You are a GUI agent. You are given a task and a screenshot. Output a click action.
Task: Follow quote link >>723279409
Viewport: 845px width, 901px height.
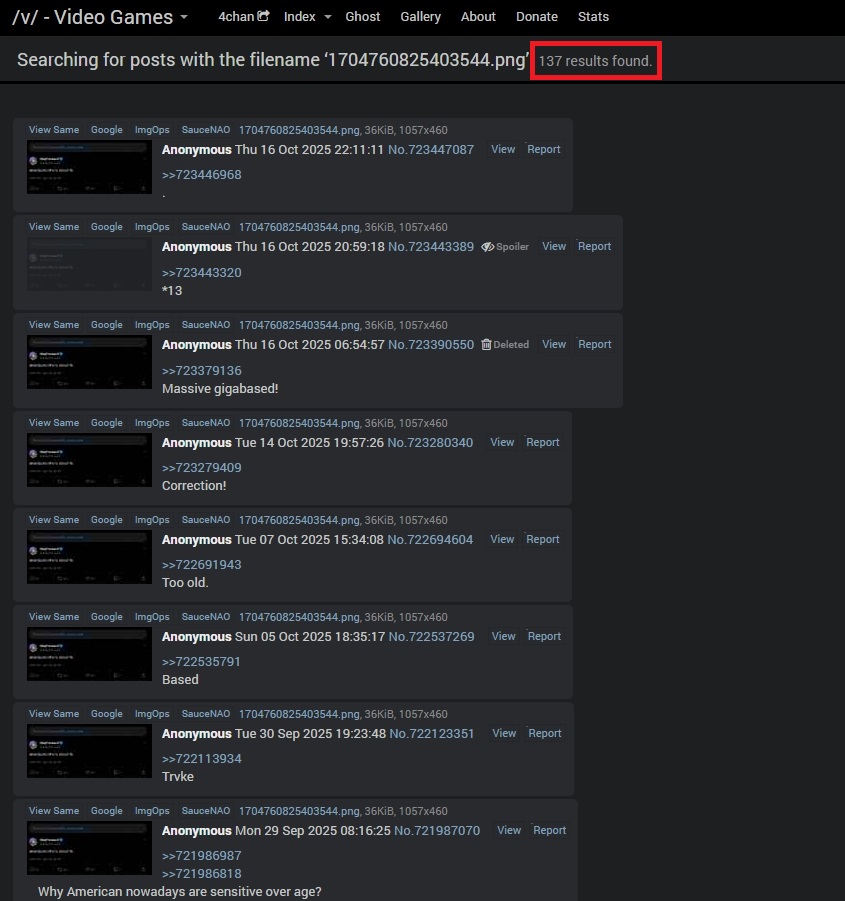(x=202, y=468)
